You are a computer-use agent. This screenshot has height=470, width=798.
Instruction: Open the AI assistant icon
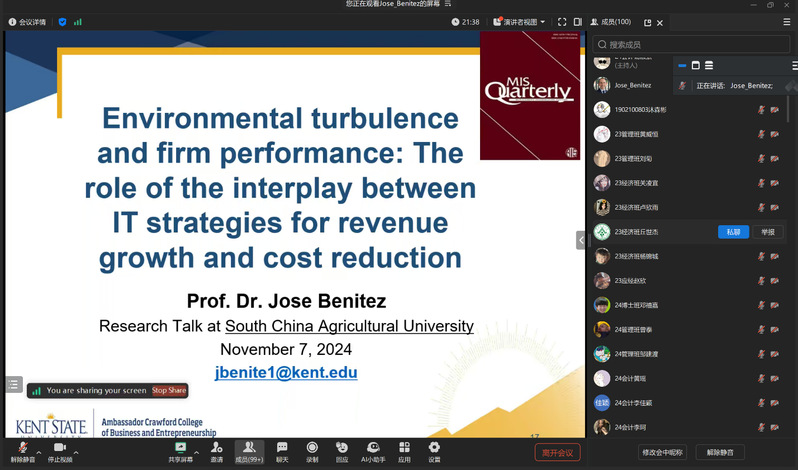point(373,448)
